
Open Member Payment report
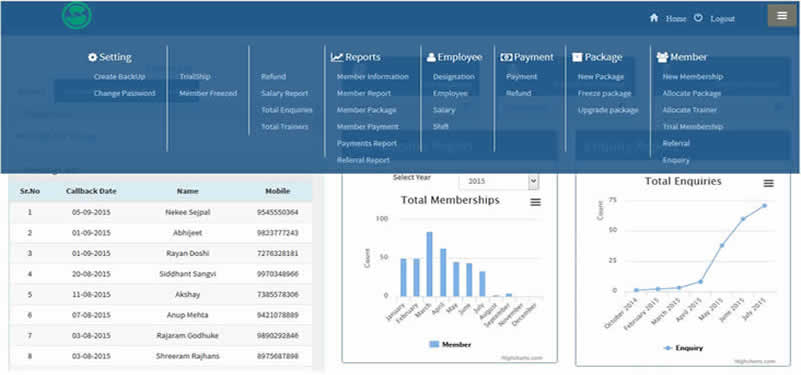tap(367, 127)
